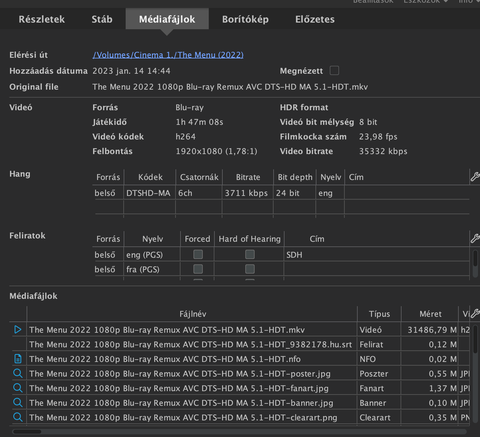The height and width of the screenshot is (437, 480).
Task: Toggle Hard of Hearing for eng (PGS) subtitle
Action: click(x=250, y=255)
